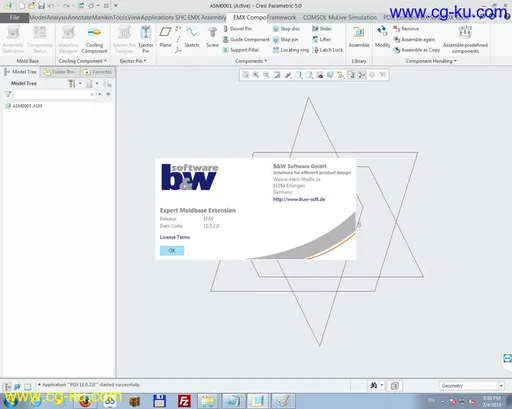Create a datum Plane

[x=165, y=37]
